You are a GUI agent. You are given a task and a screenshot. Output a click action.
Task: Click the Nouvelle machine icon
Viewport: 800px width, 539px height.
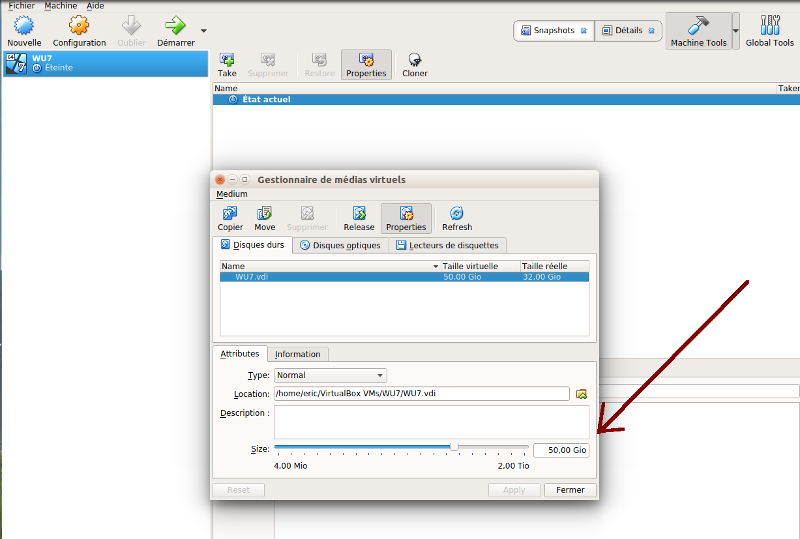click(24, 26)
